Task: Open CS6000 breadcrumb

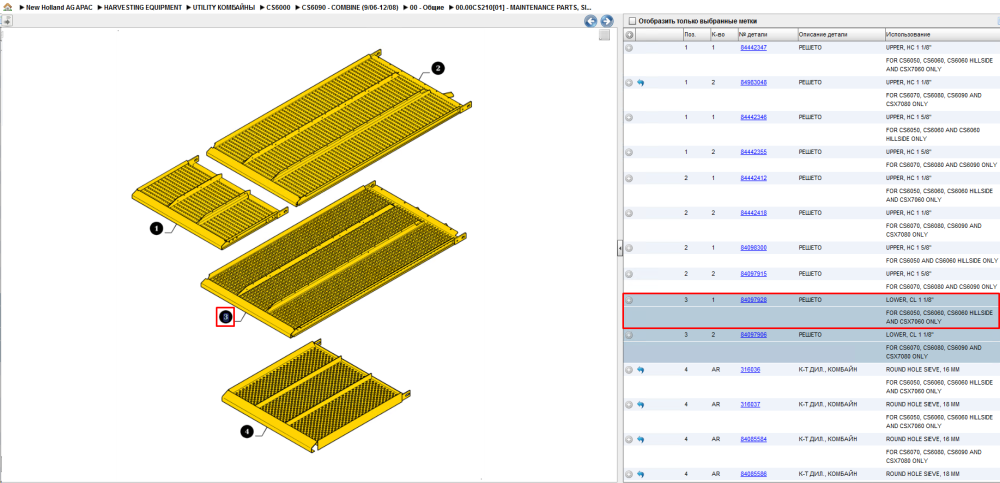Action: pos(279,7)
